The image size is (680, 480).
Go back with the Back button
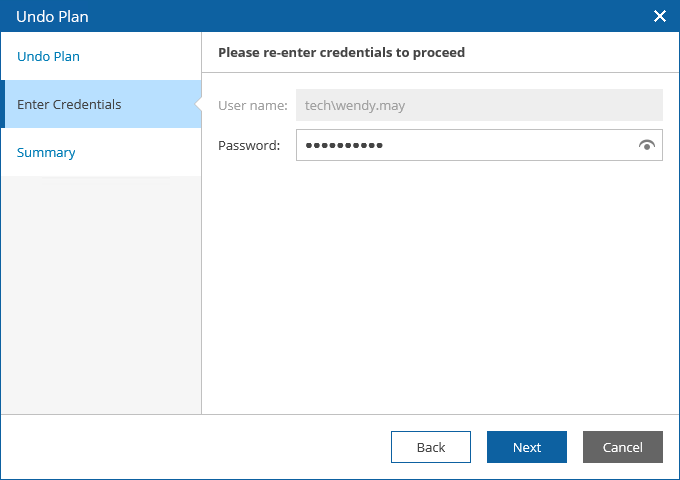click(x=431, y=447)
